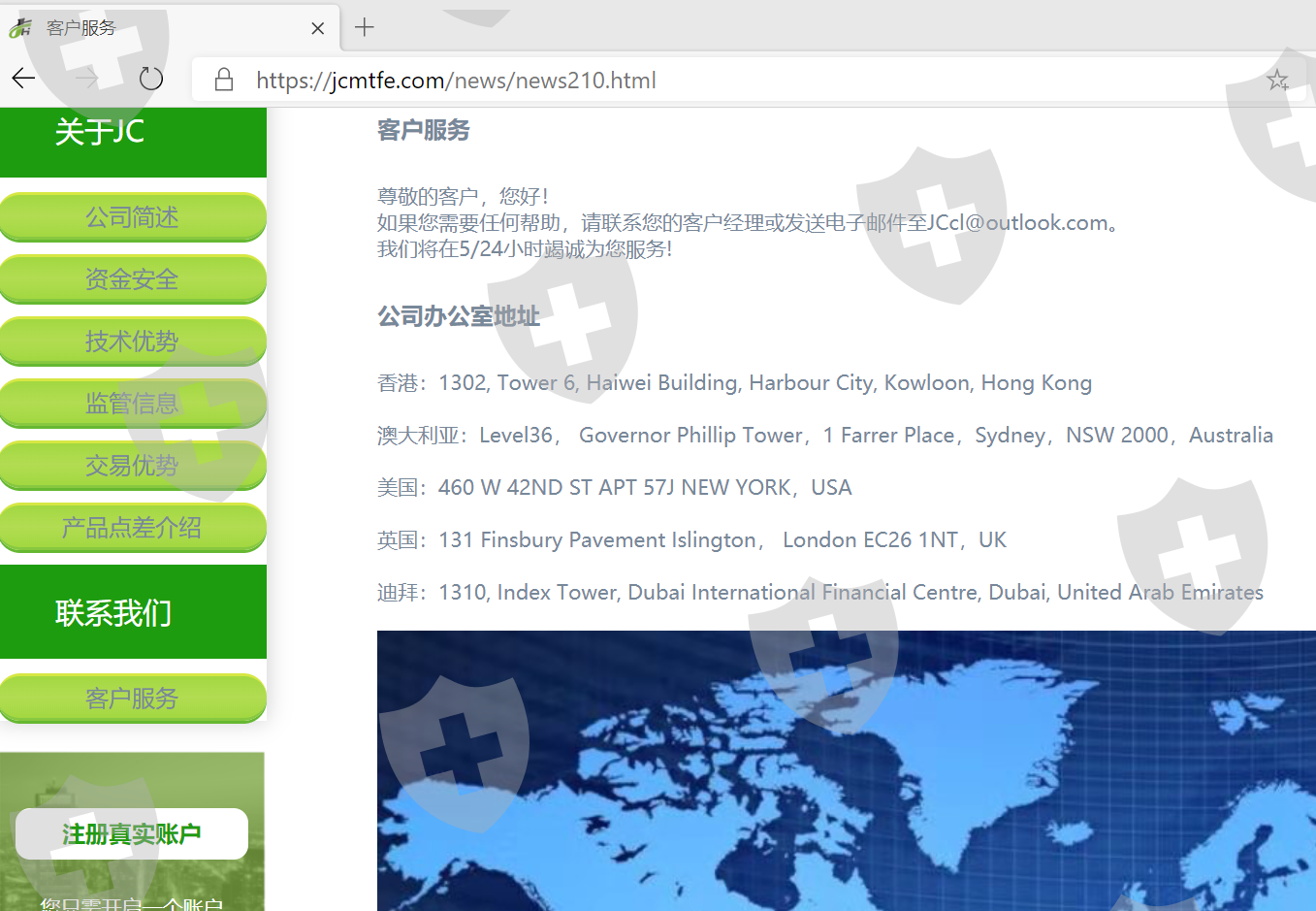
Task: Open the 公司简述 sidebar menu item
Action: pos(132,217)
